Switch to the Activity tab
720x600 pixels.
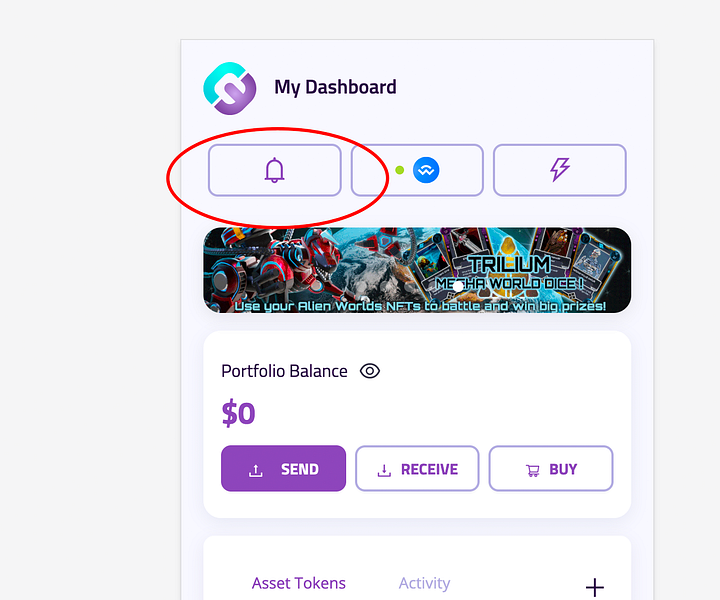click(x=424, y=583)
